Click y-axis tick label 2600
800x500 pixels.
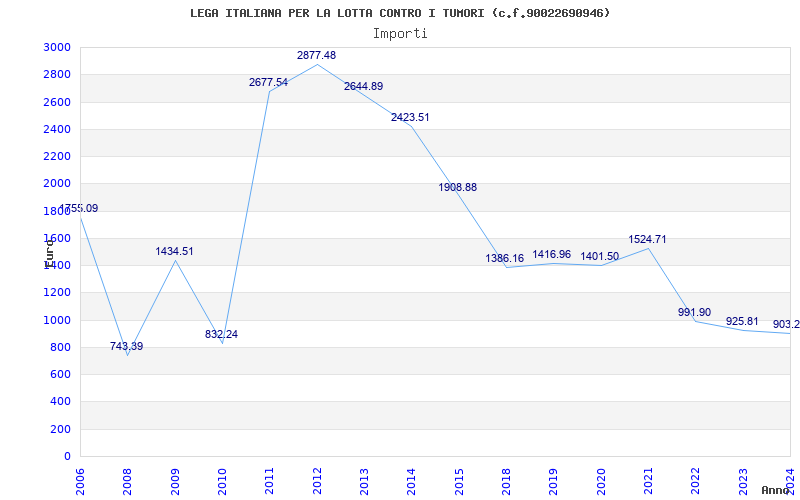(x=58, y=102)
